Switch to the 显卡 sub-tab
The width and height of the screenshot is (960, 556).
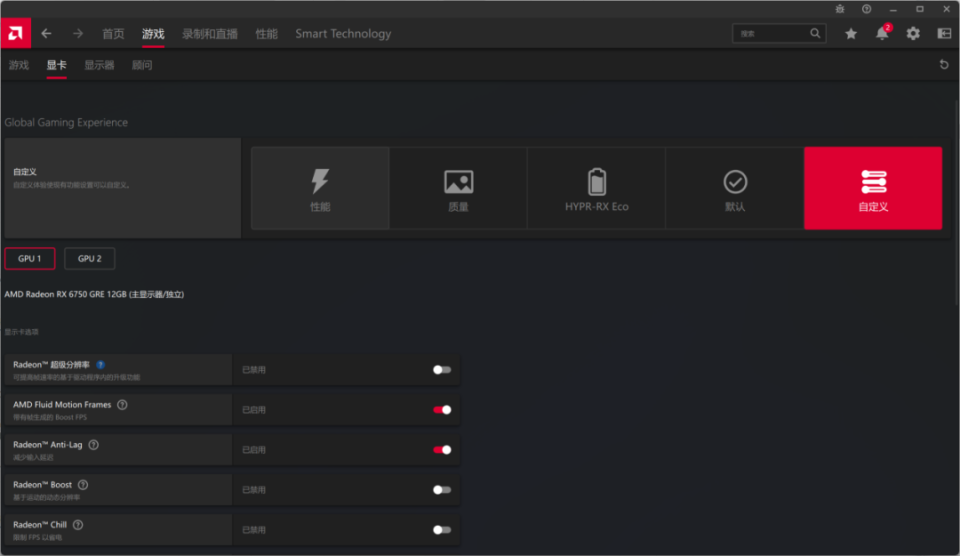click(x=56, y=65)
